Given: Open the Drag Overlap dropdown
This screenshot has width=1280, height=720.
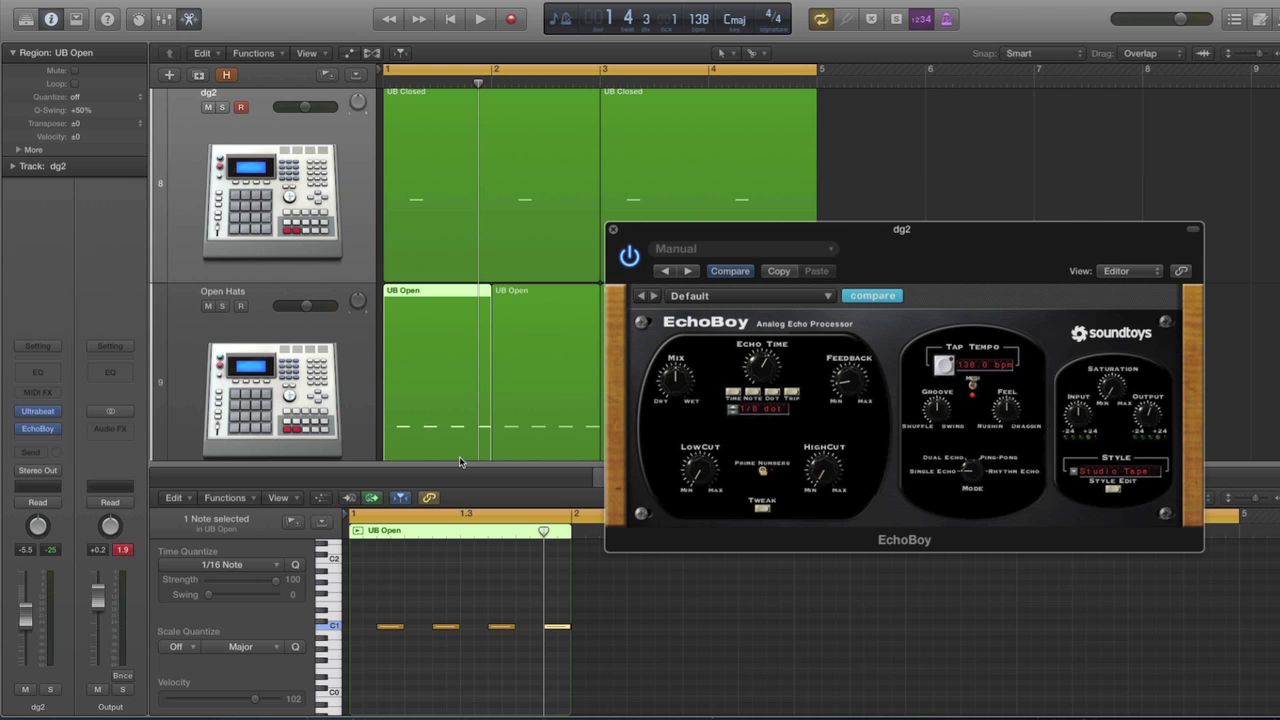Looking at the screenshot, I should pos(1150,53).
